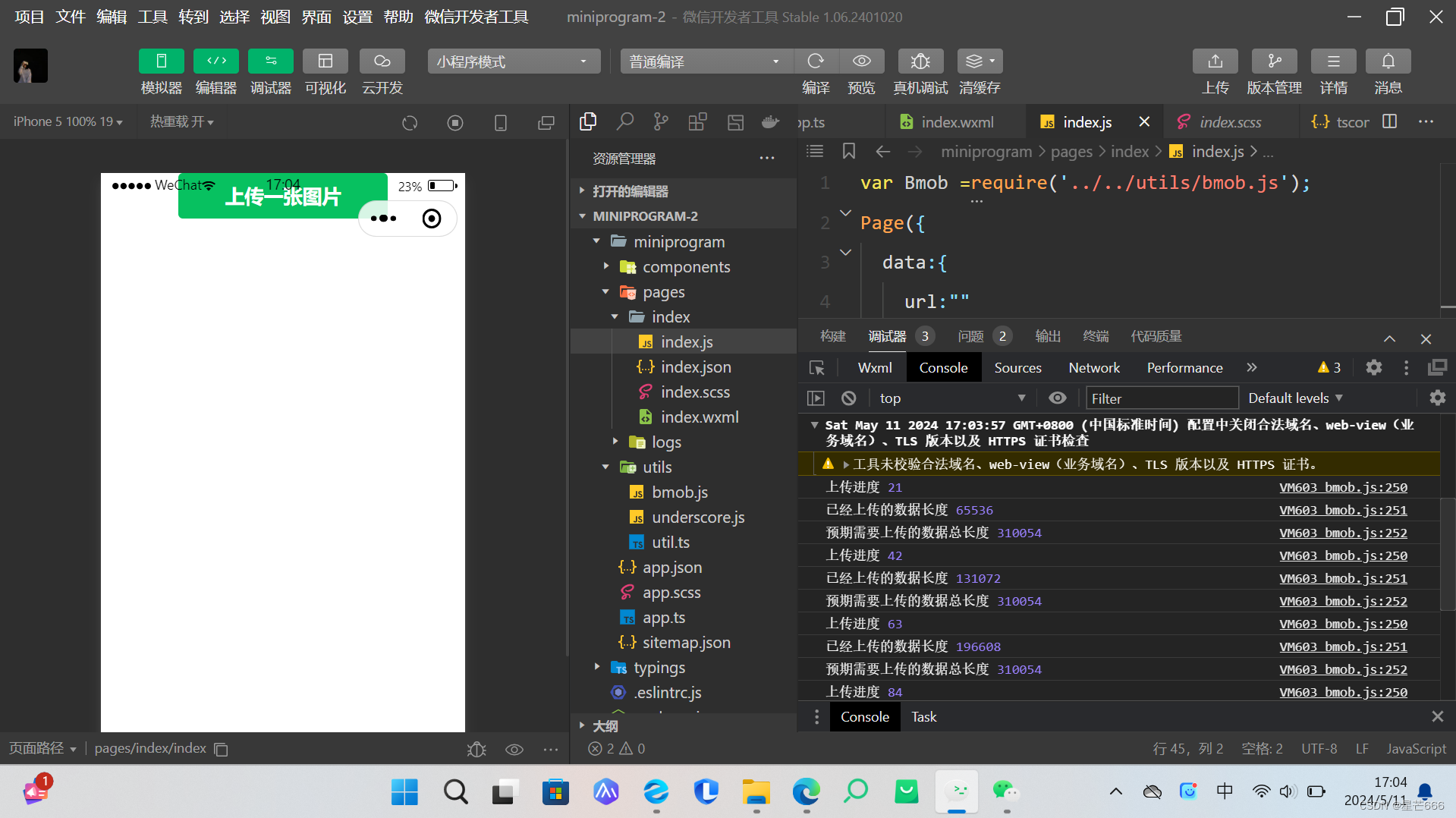Click the 上传一张图片 green button in simulator

pyautogui.click(x=283, y=197)
